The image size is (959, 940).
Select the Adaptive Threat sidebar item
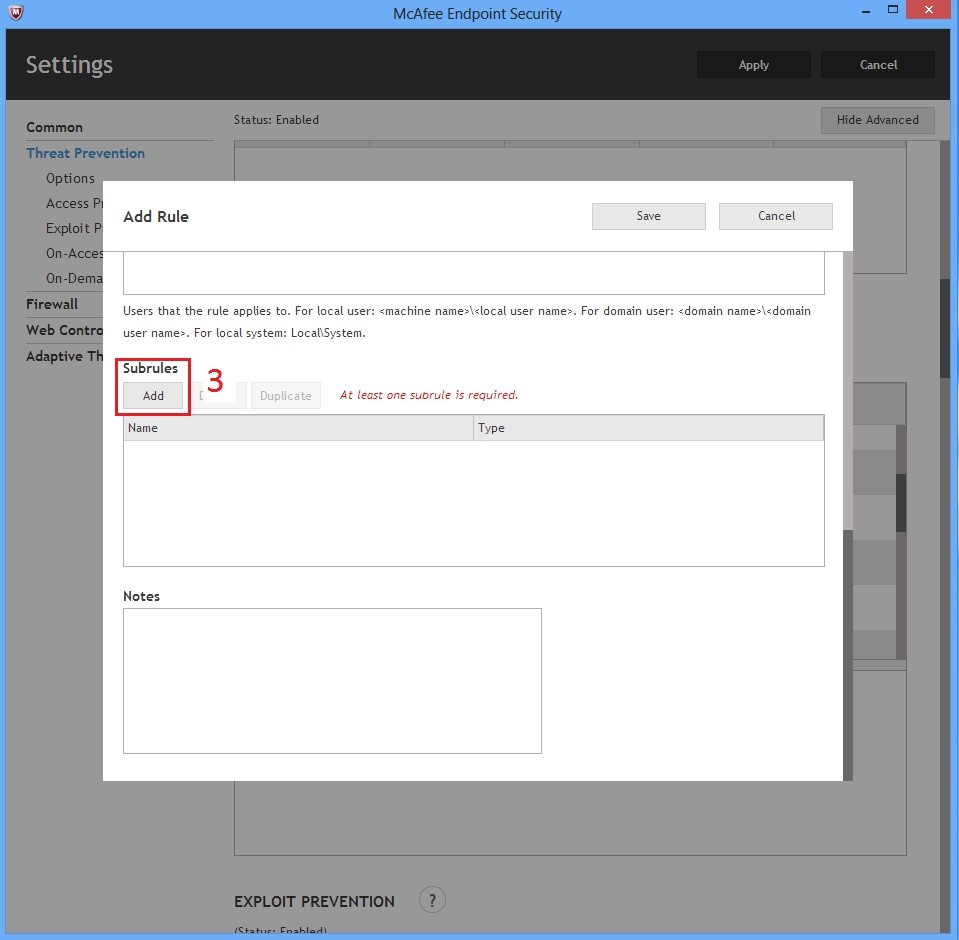(64, 356)
